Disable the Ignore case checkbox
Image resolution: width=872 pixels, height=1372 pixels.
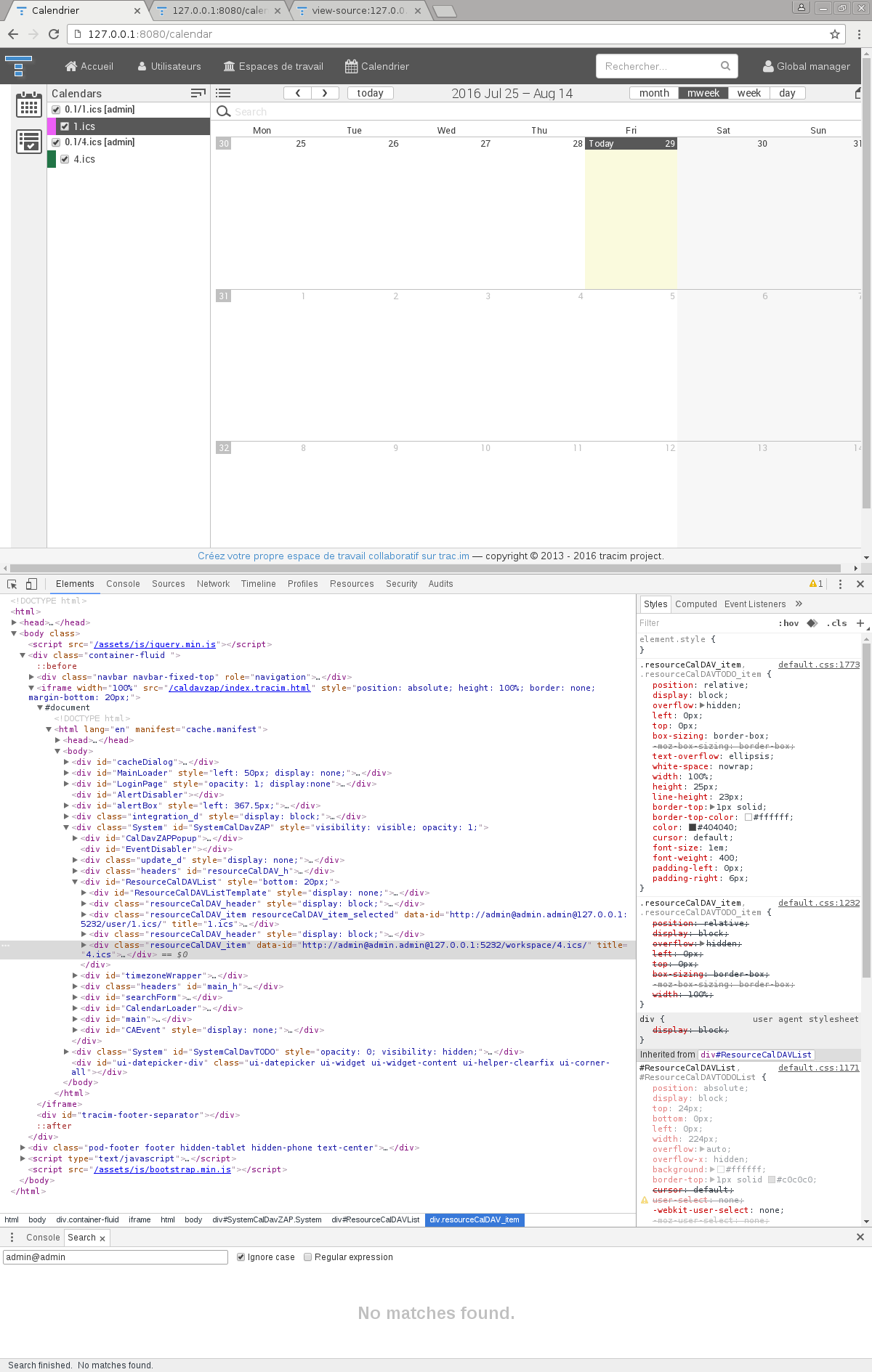241,1257
